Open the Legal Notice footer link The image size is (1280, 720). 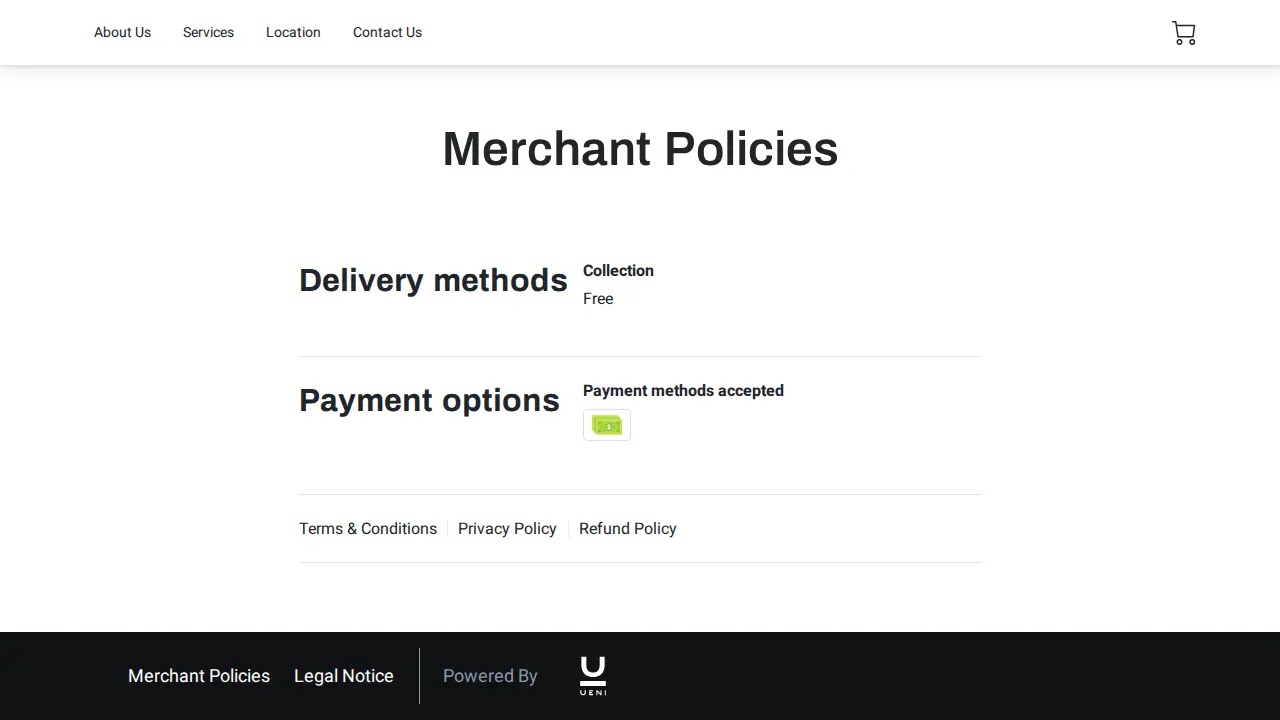pos(344,676)
